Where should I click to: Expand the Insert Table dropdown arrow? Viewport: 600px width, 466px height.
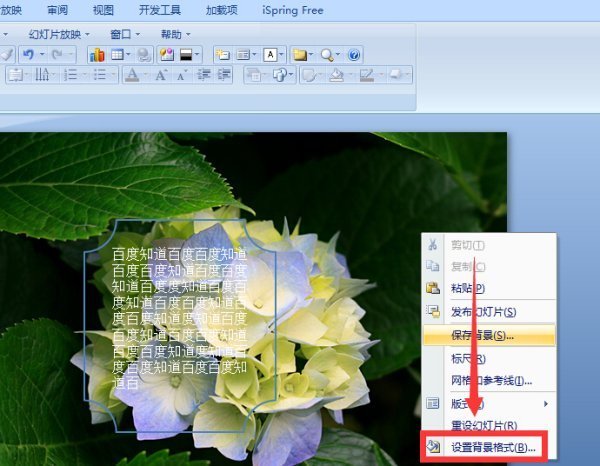tap(128, 55)
